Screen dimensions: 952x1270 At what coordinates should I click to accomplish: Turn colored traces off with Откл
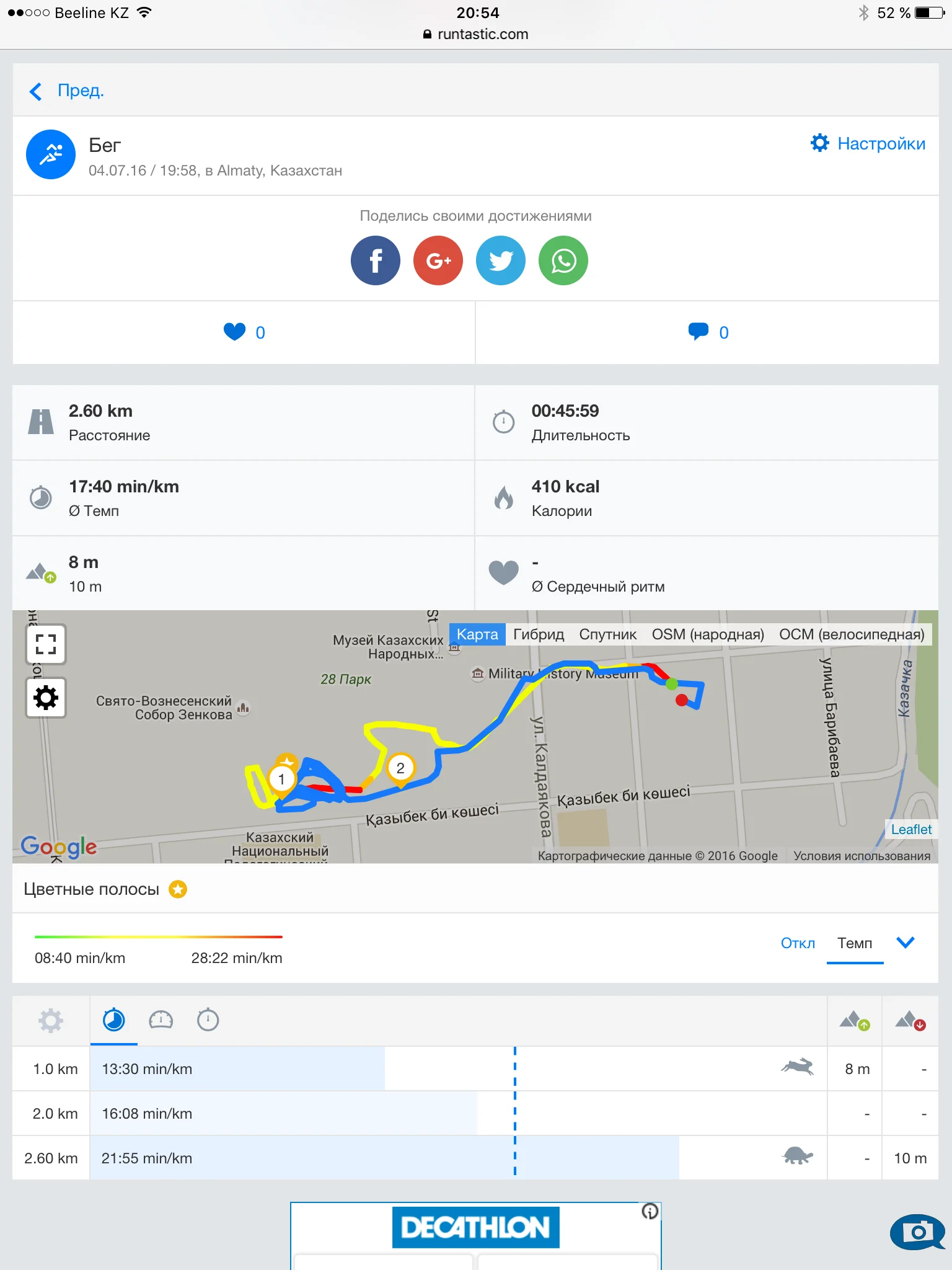coord(798,943)
